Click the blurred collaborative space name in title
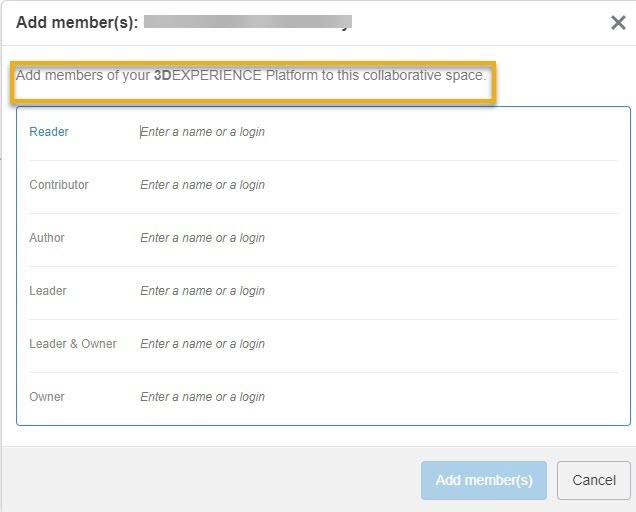The image size is (636, 512). pos(247,21)
